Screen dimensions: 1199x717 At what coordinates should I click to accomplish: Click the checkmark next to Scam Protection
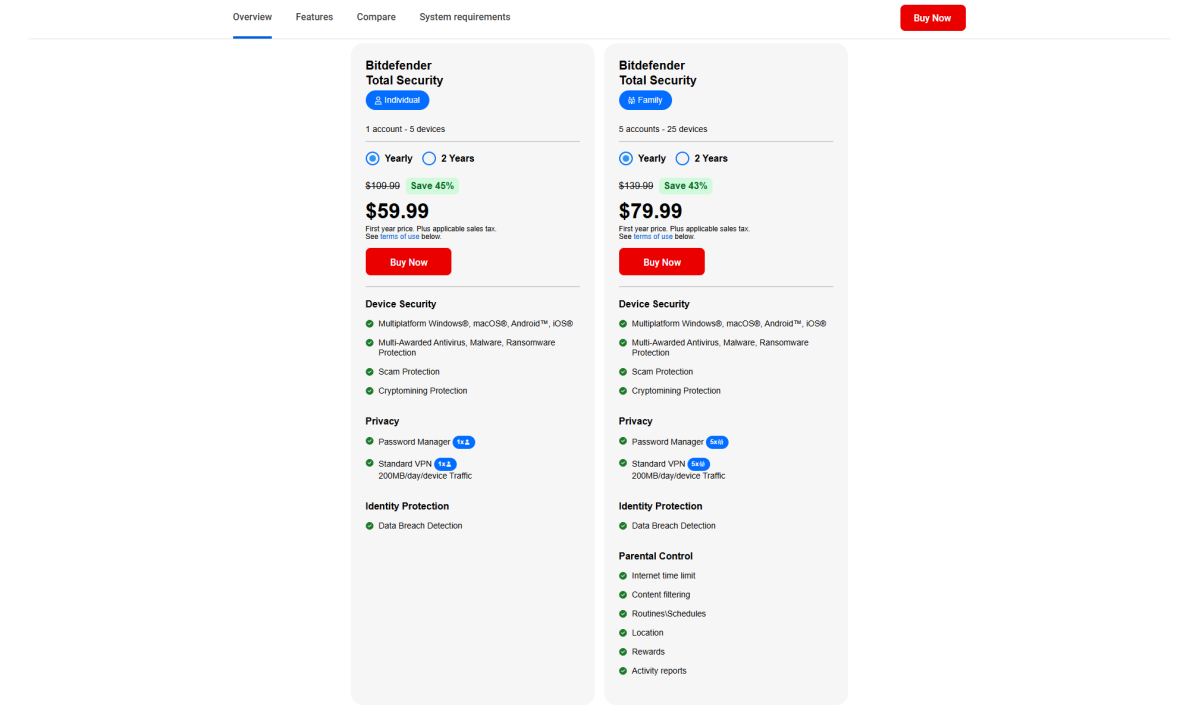(x=370, y=371)
